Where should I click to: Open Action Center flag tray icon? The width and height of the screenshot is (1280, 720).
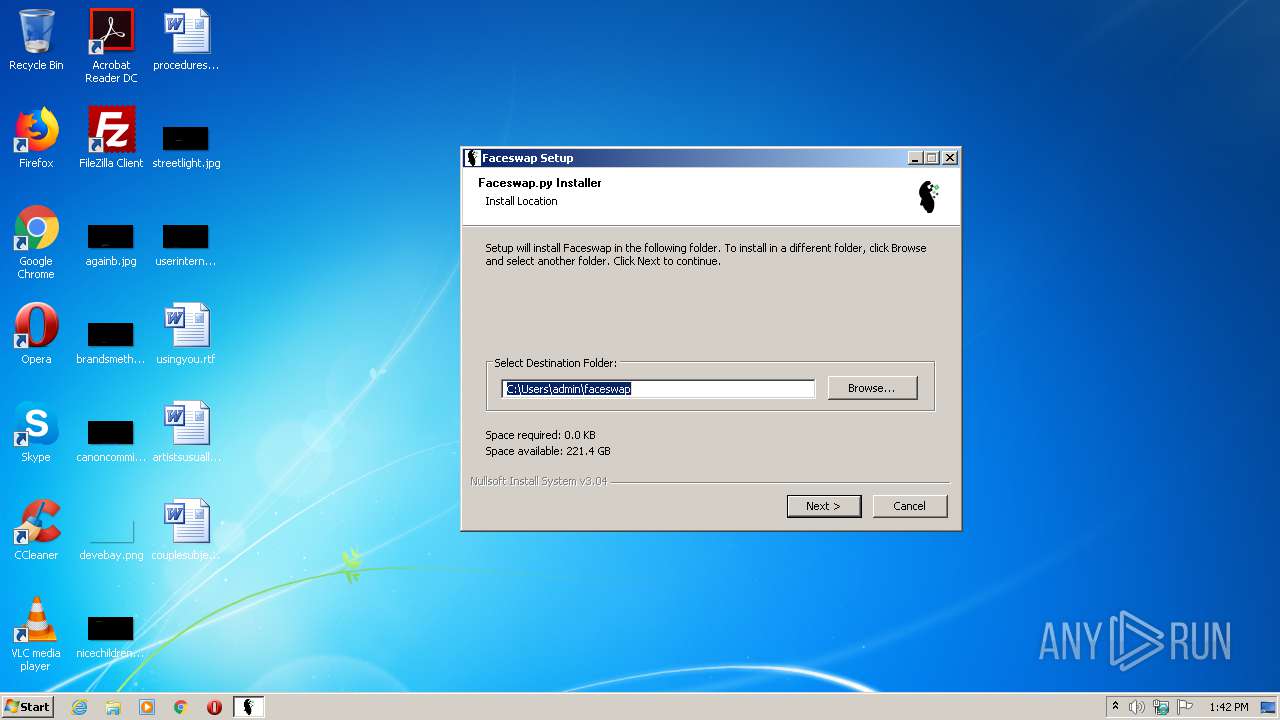tap(1185, 707)
